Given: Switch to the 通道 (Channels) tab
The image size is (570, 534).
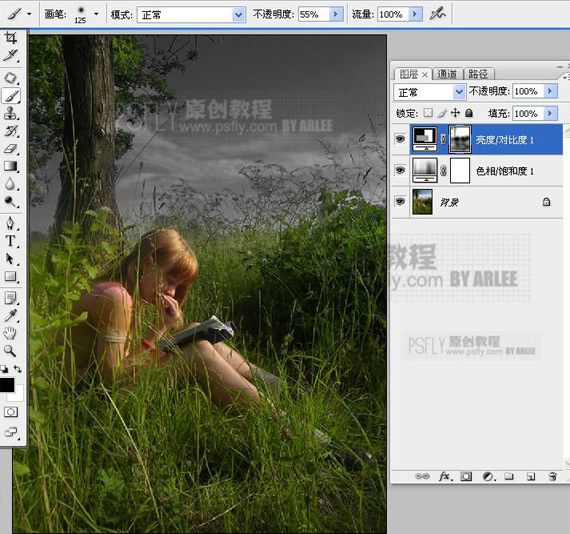Looking at the screenshot, I should pyautogui.click(x=447, y=74).
